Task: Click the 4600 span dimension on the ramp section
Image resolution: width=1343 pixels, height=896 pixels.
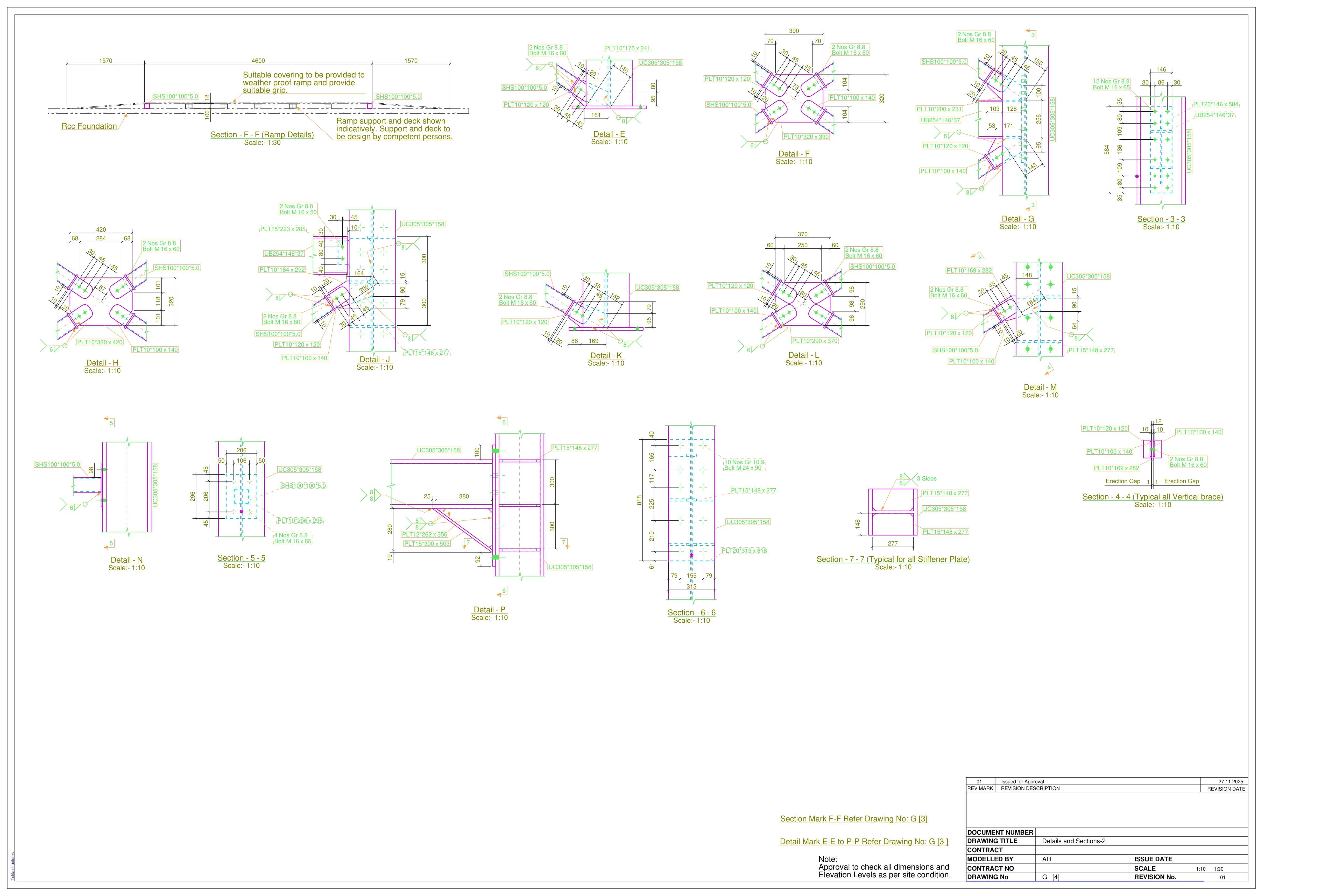Action: click(x=258, y=61)
